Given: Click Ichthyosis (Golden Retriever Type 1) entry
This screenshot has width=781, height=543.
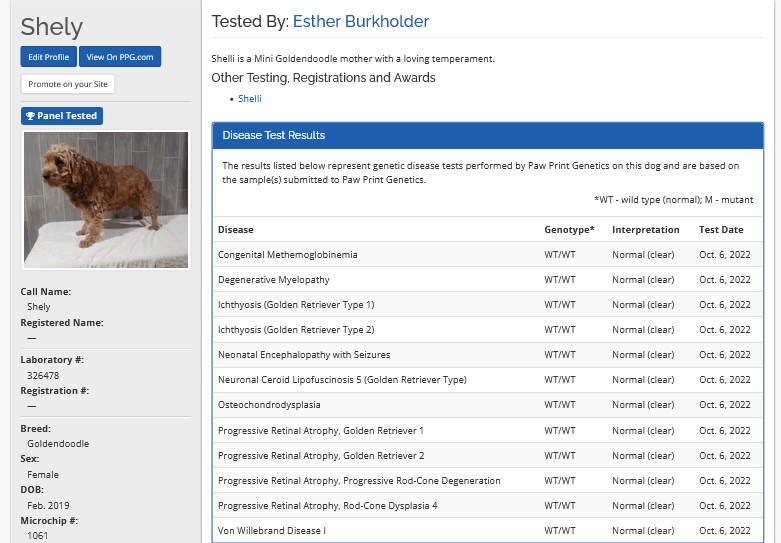Looking at the screenshot, I should click(x=296, y=305).
